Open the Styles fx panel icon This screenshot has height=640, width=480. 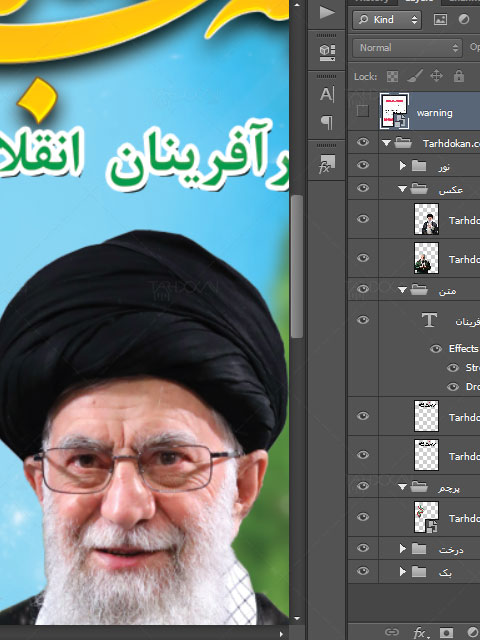point(327,164)
